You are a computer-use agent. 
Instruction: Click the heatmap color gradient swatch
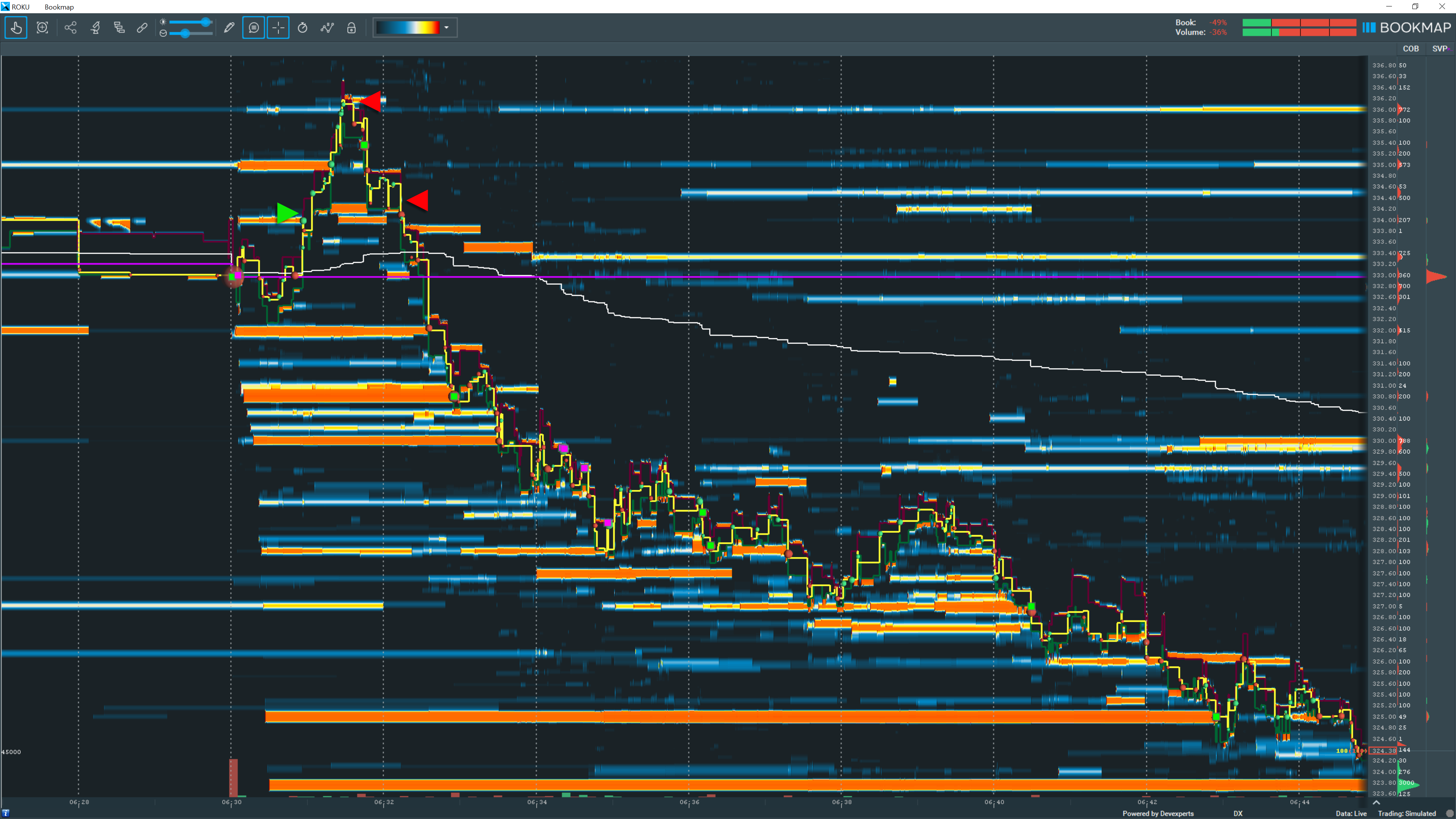[408, 28]
